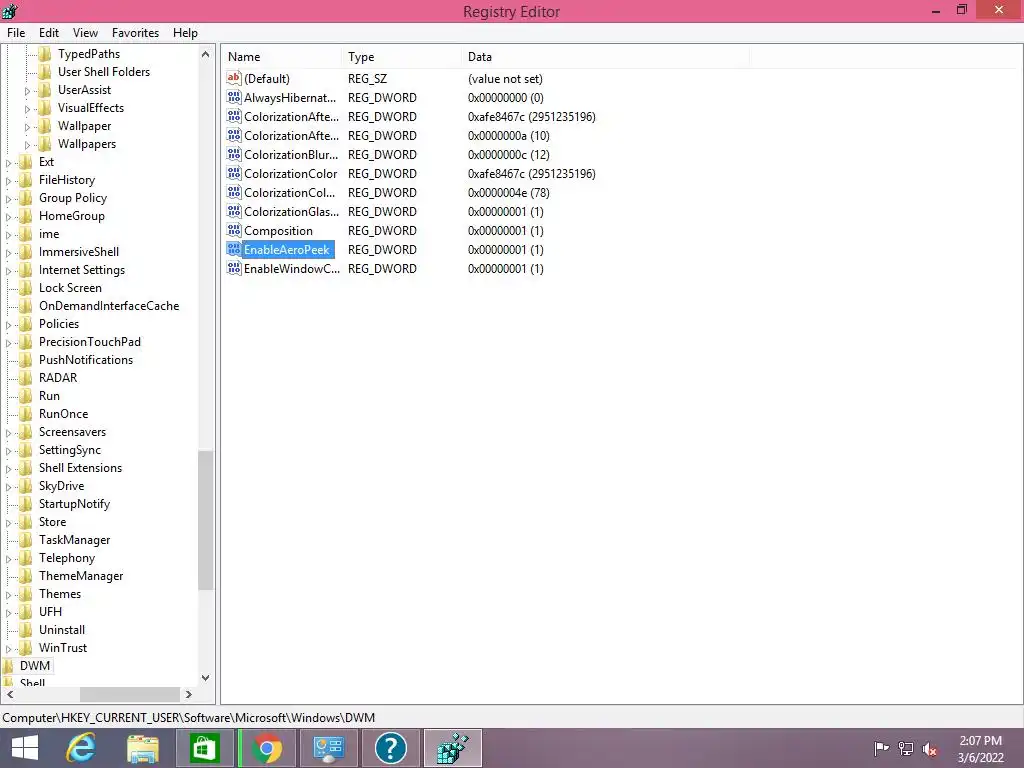
Task: Click the ColorizationBlur... DWORD icon
Action: [234, 155]
